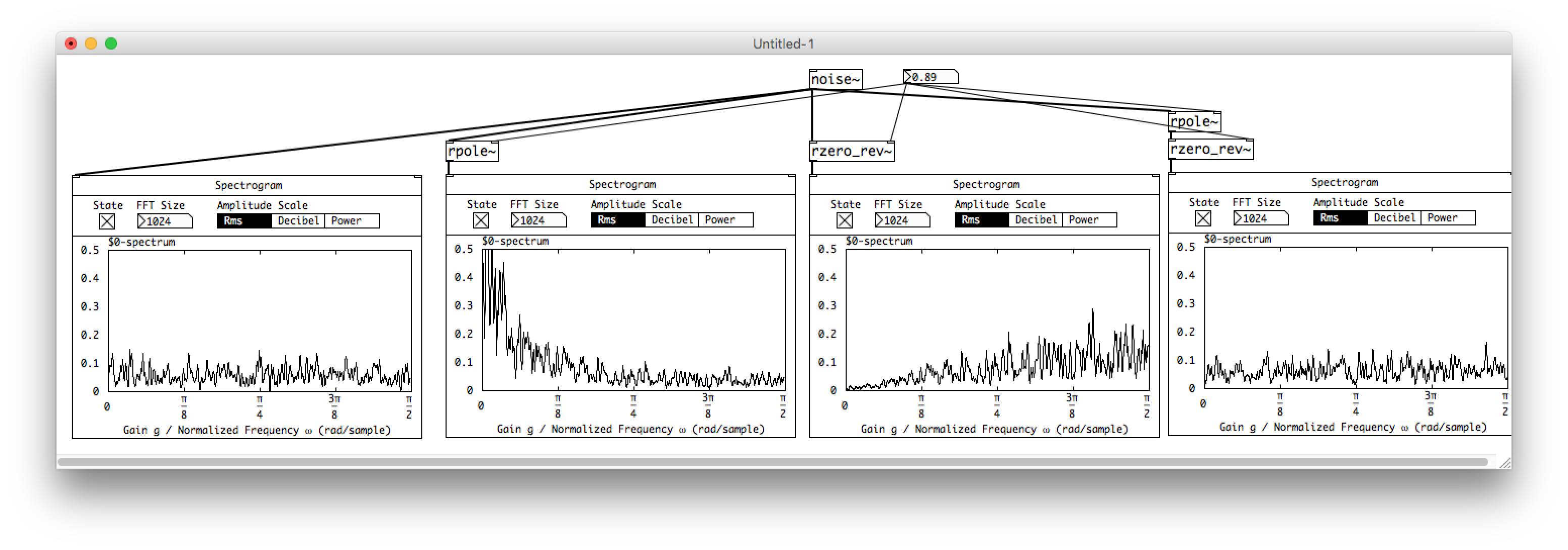
Task: Click the horizontal scrollbar at window bottom
Action: click(772, 462)
